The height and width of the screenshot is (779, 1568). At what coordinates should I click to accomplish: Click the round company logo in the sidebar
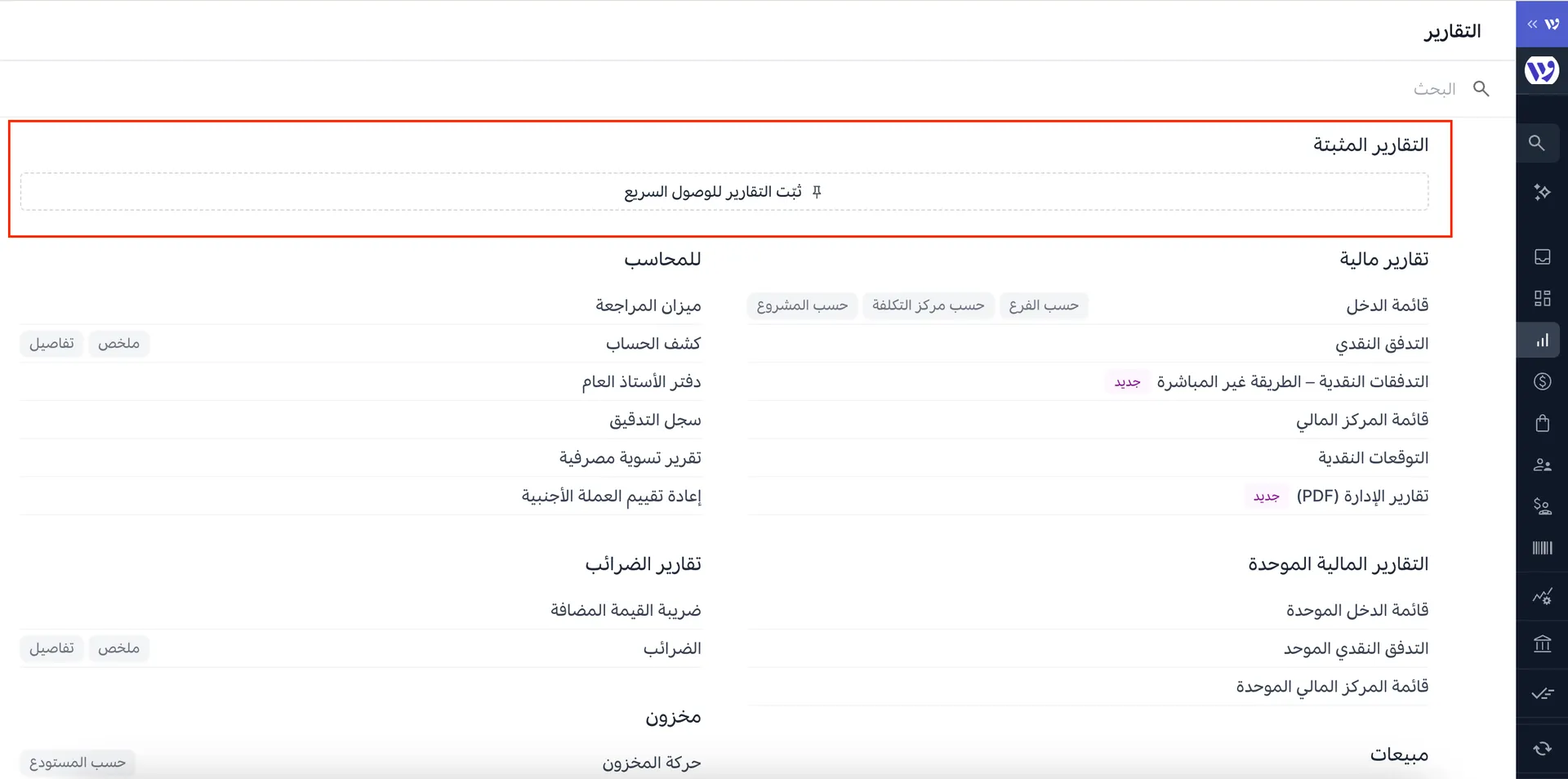click(x=1542, y=70)
